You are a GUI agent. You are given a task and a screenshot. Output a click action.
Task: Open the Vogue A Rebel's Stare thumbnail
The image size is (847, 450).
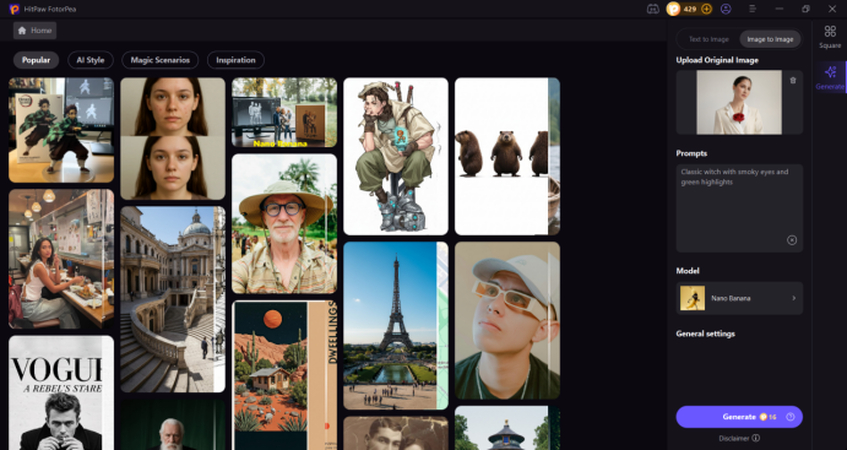pyautogui.click(x=61, y=393)
